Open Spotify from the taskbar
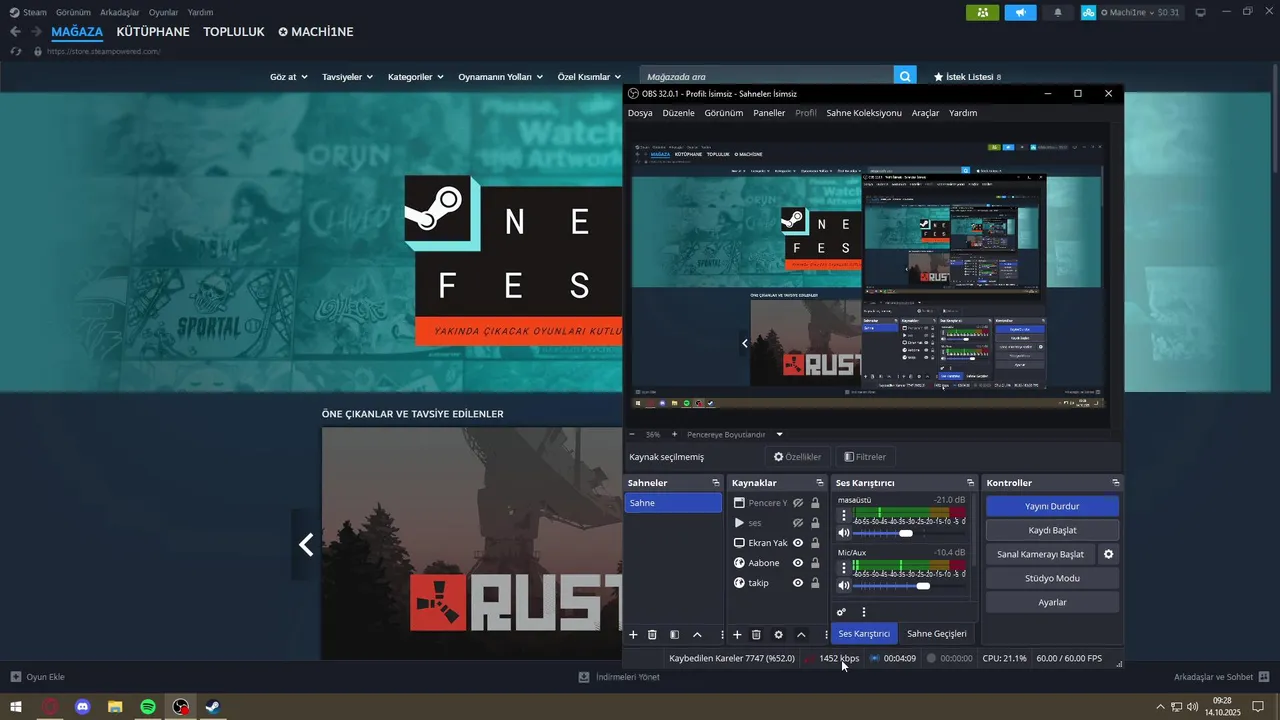Screen dimensions: 1280x720 (148, 707)
